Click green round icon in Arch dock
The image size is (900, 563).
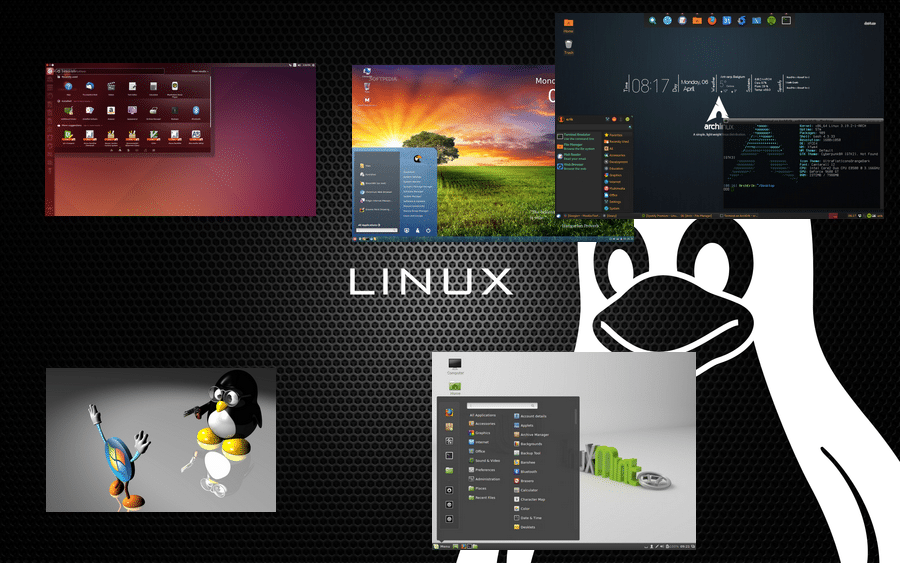click(771, 21)
